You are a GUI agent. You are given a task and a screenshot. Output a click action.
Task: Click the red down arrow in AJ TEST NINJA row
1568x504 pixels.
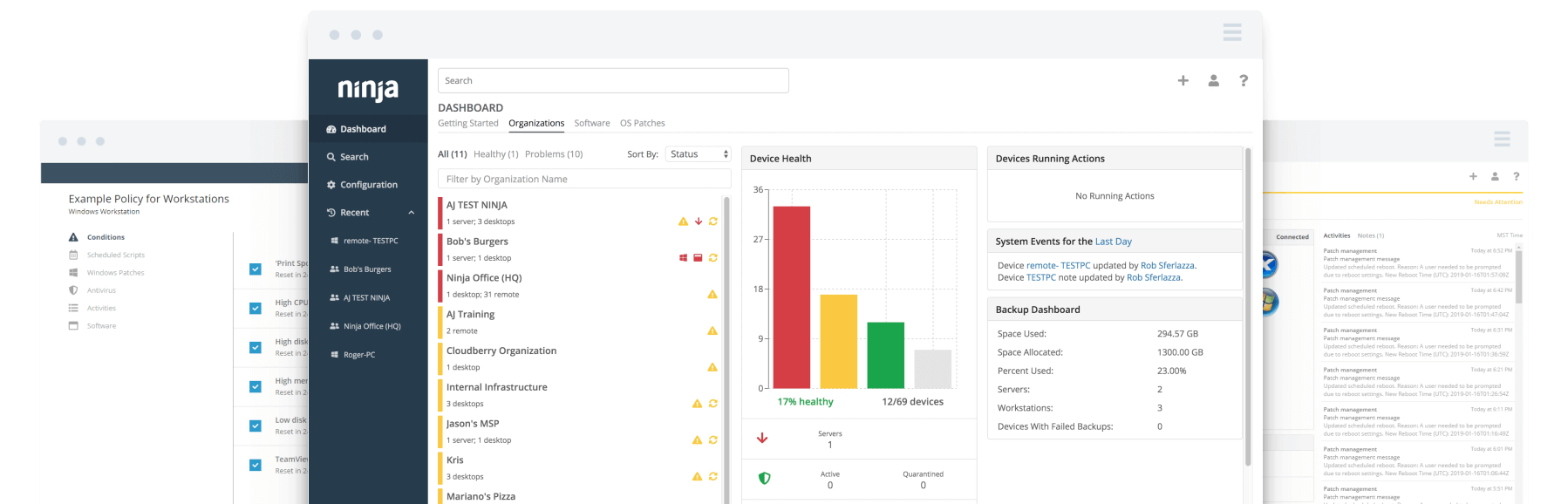point(698,221)
